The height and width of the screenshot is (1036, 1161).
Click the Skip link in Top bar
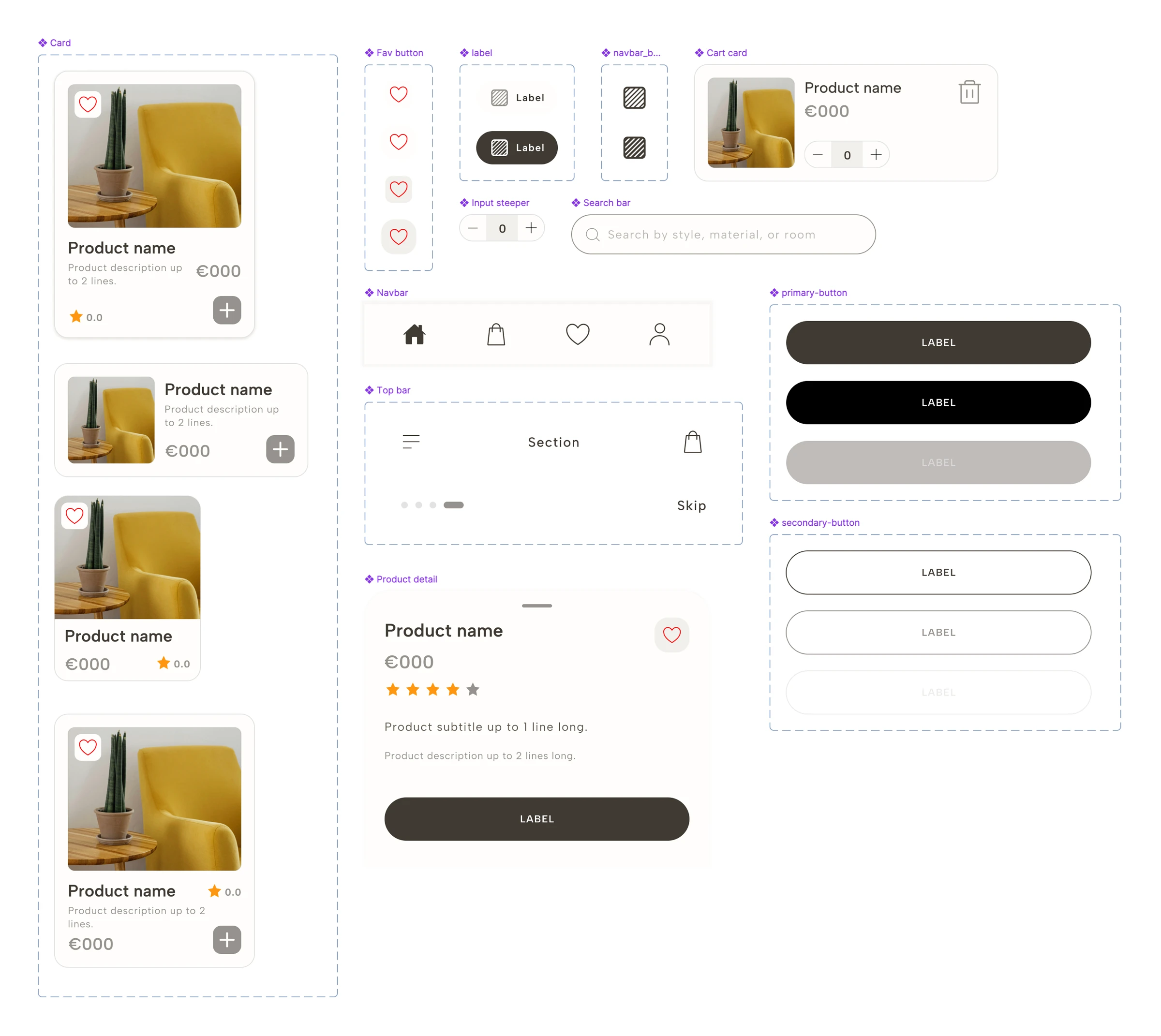click(691, 505)
